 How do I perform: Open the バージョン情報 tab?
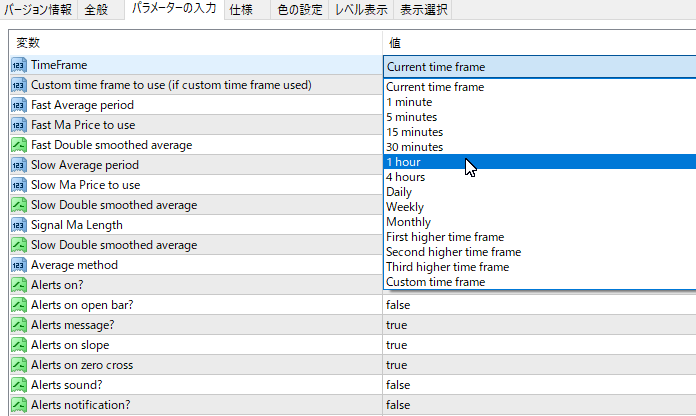click(x=40, y=10)
